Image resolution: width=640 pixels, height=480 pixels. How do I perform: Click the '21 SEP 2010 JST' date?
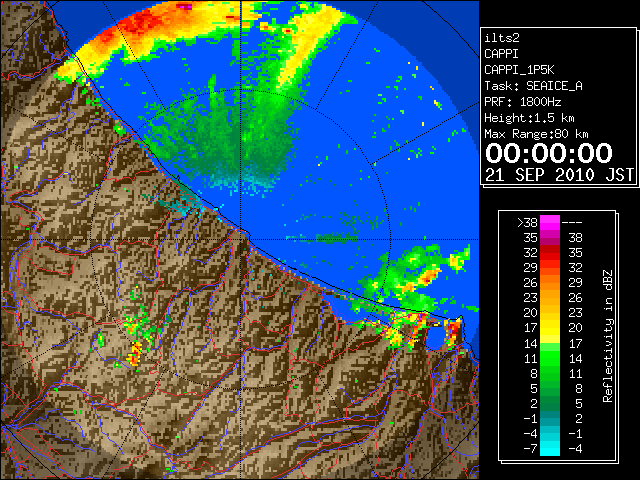pos(559,175)
